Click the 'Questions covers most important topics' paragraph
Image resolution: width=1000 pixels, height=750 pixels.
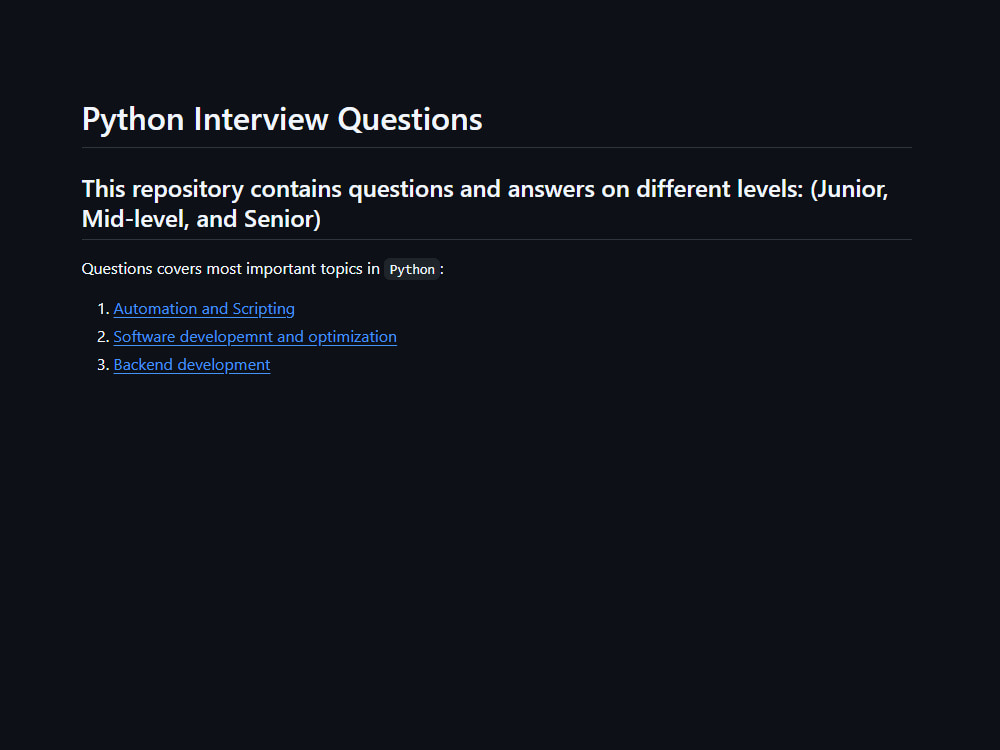263,269
